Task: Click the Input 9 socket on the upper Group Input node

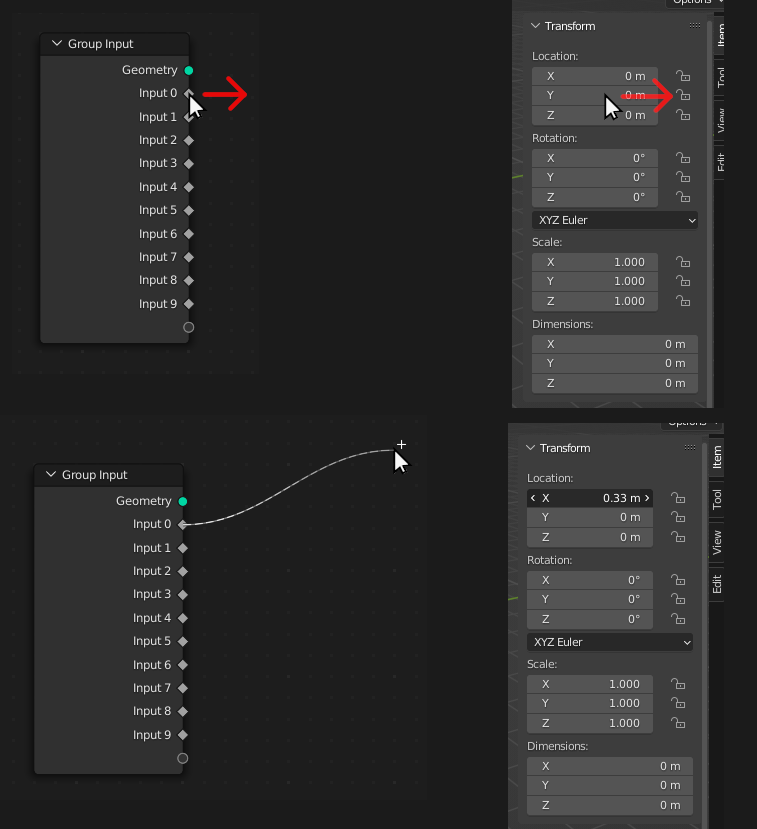Action: pyautogui.click(x=189, y=304)
